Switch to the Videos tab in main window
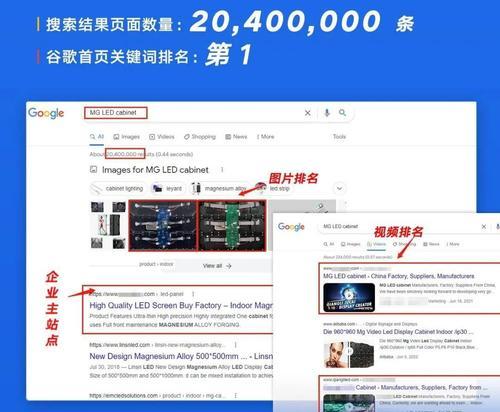Image resolution: width=500 pixels, height=412 pixels. point(162,137)
